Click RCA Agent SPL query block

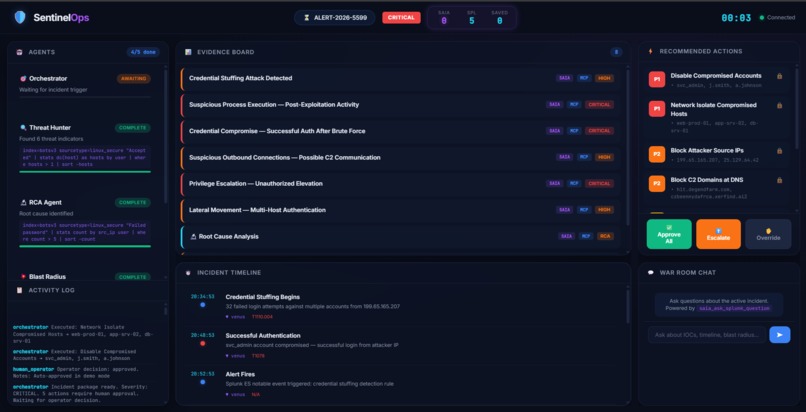pos(85,232)
